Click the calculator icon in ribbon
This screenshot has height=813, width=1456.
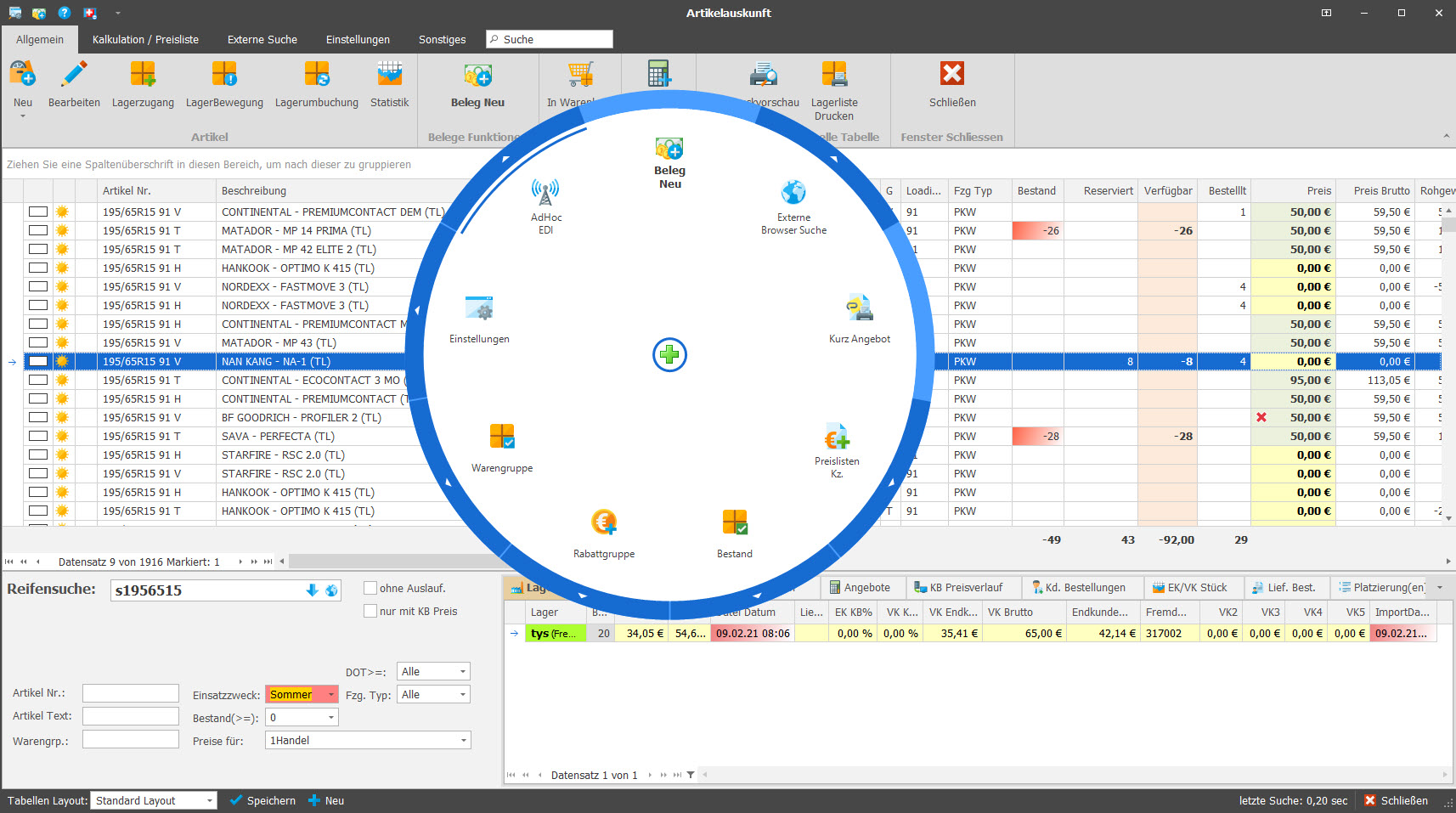tap(658, 73)
